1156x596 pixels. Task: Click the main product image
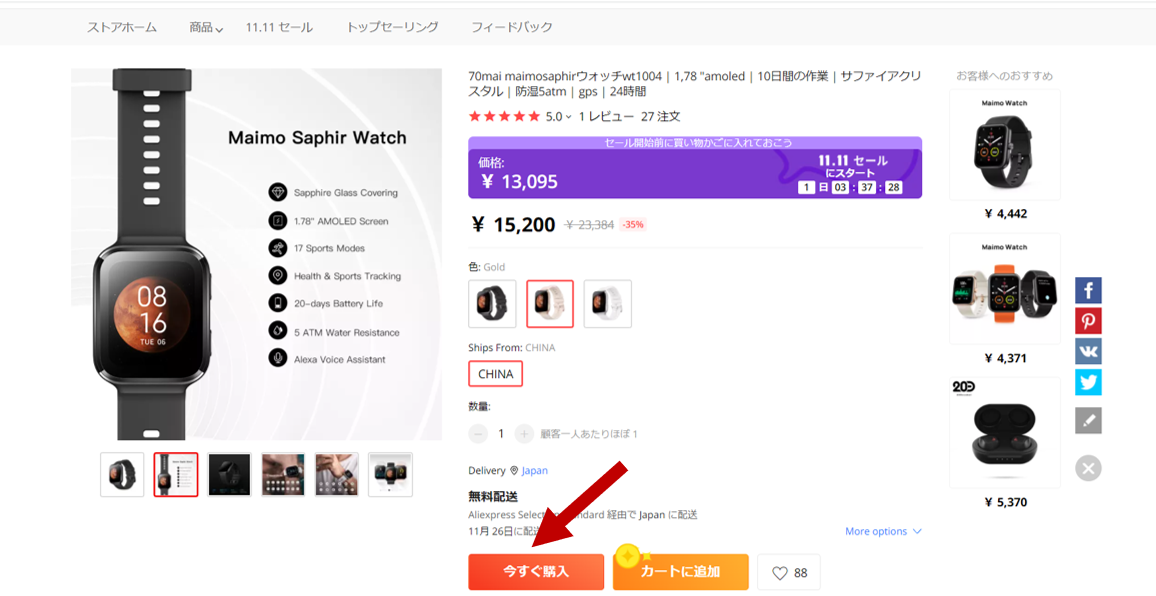[257, 254]
